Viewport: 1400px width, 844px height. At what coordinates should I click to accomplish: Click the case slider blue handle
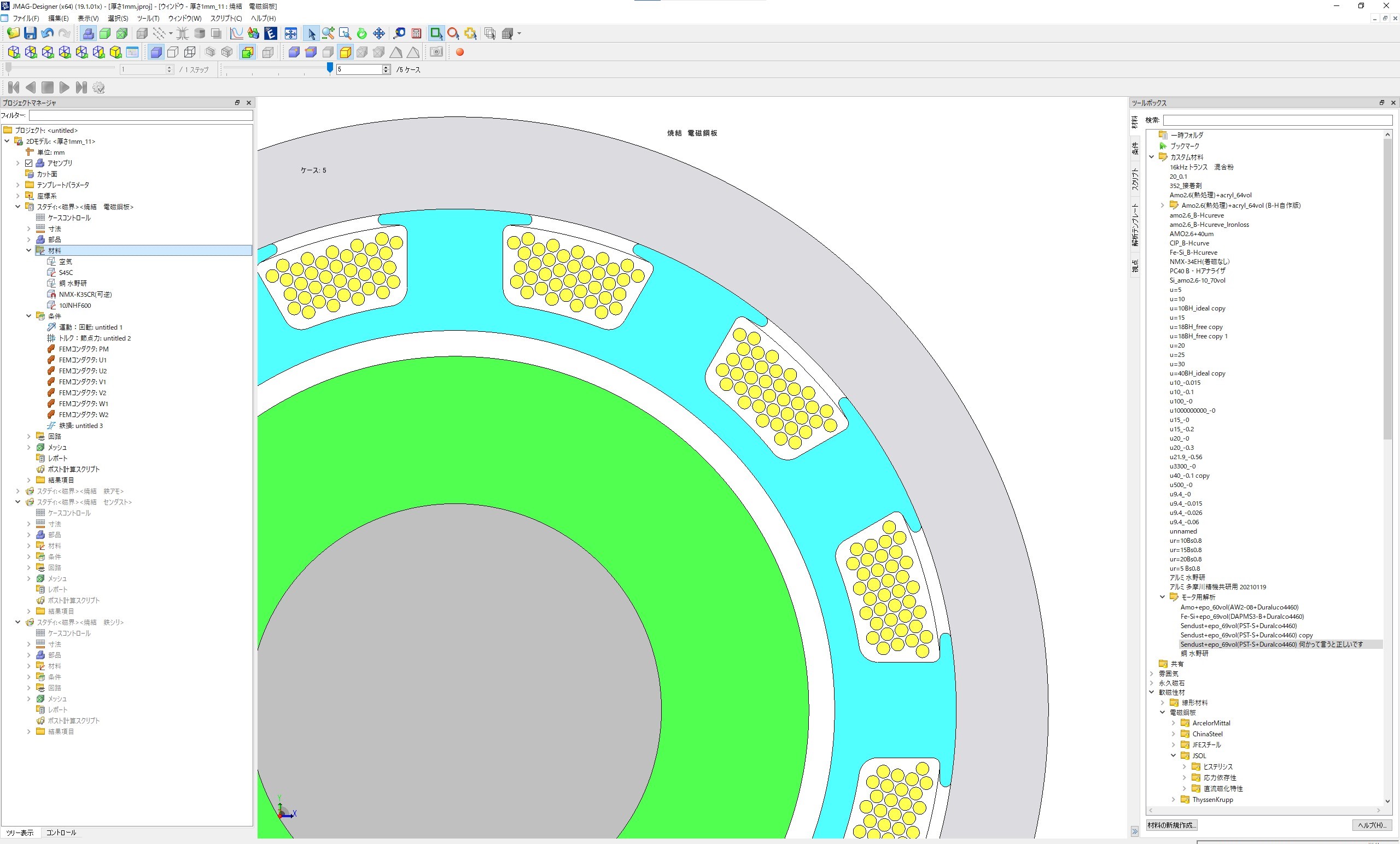tap(330, 68)
